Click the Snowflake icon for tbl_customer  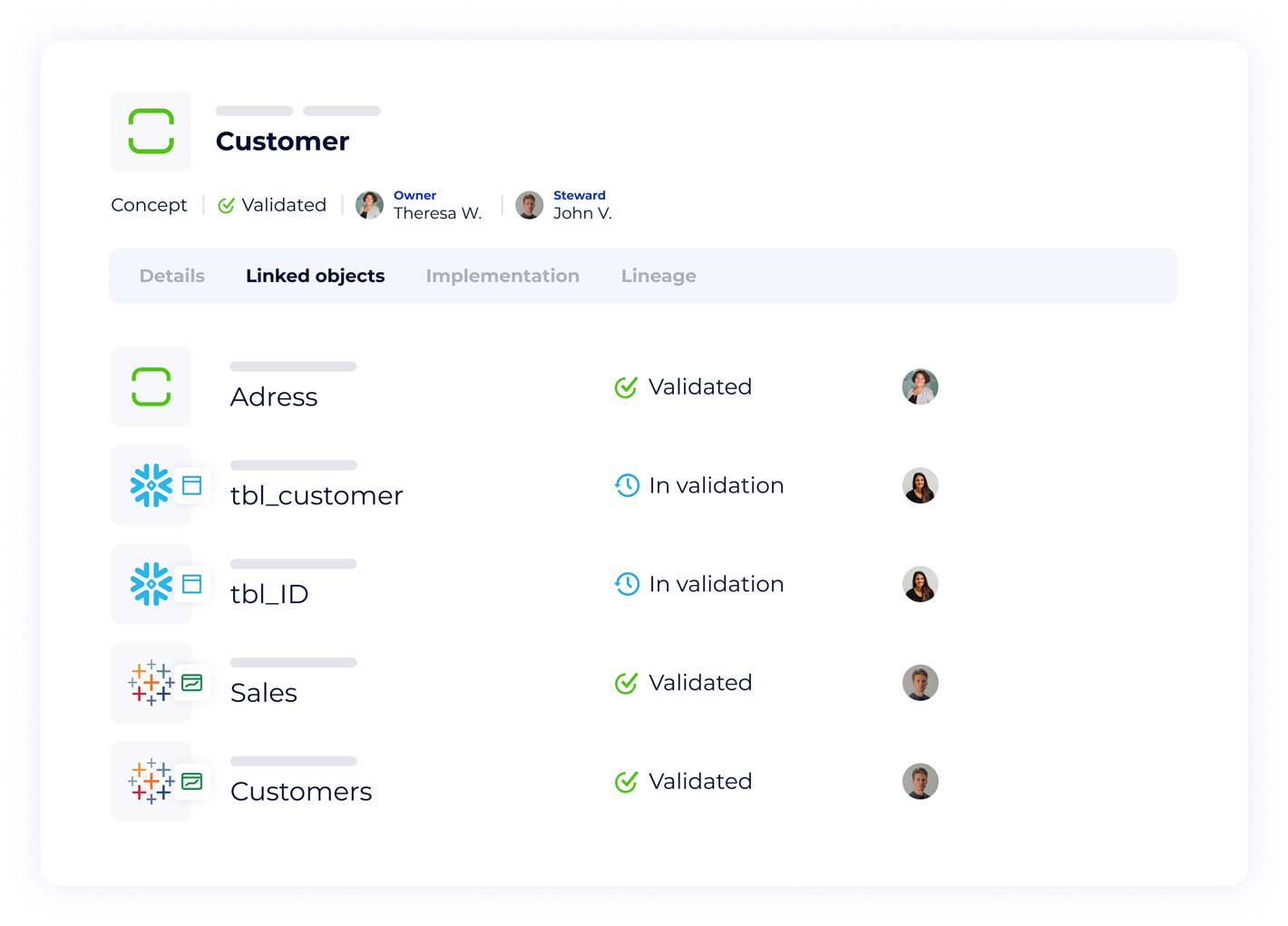151,485
